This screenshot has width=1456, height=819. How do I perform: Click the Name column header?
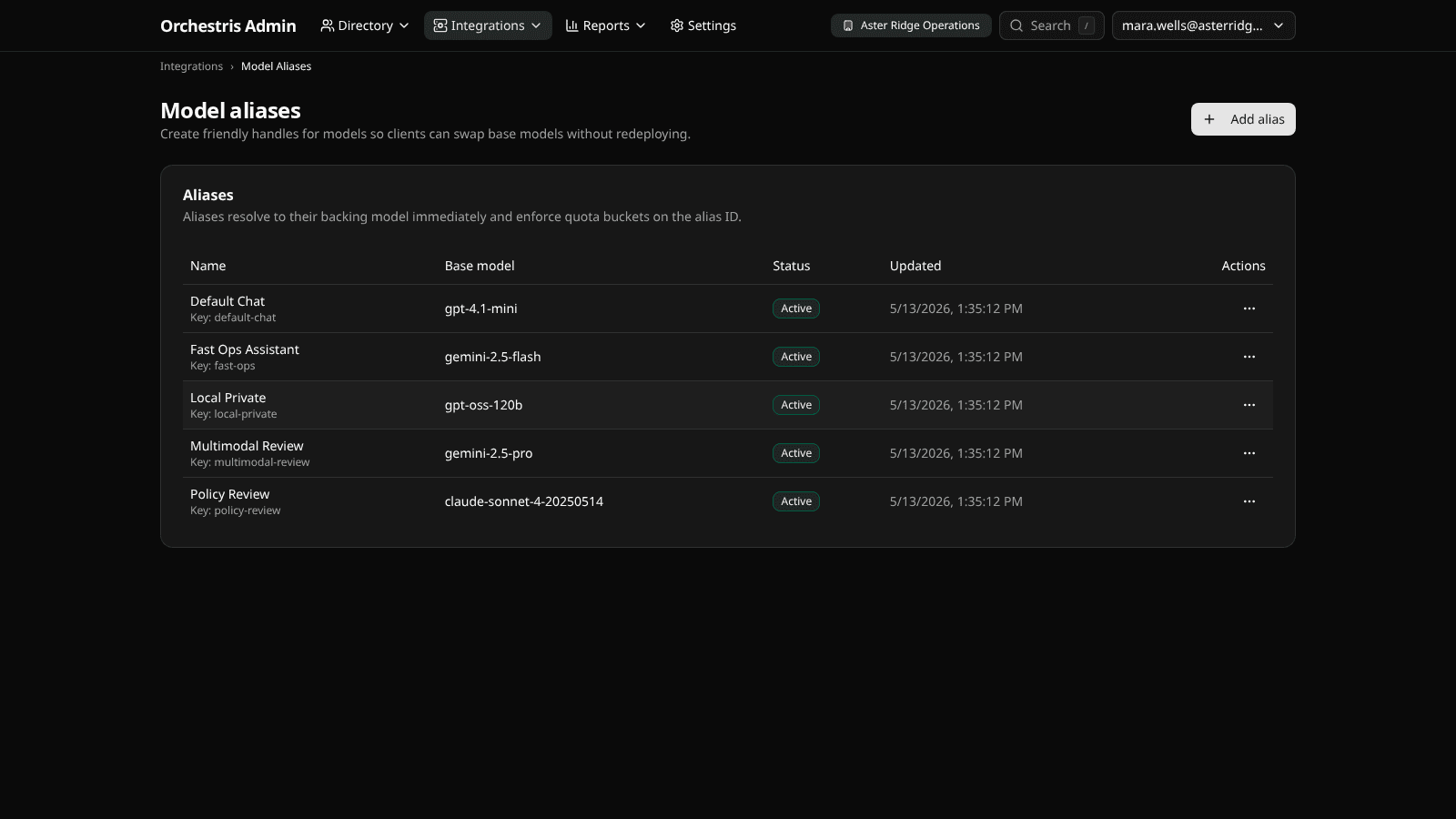click(x=207, y=266)
